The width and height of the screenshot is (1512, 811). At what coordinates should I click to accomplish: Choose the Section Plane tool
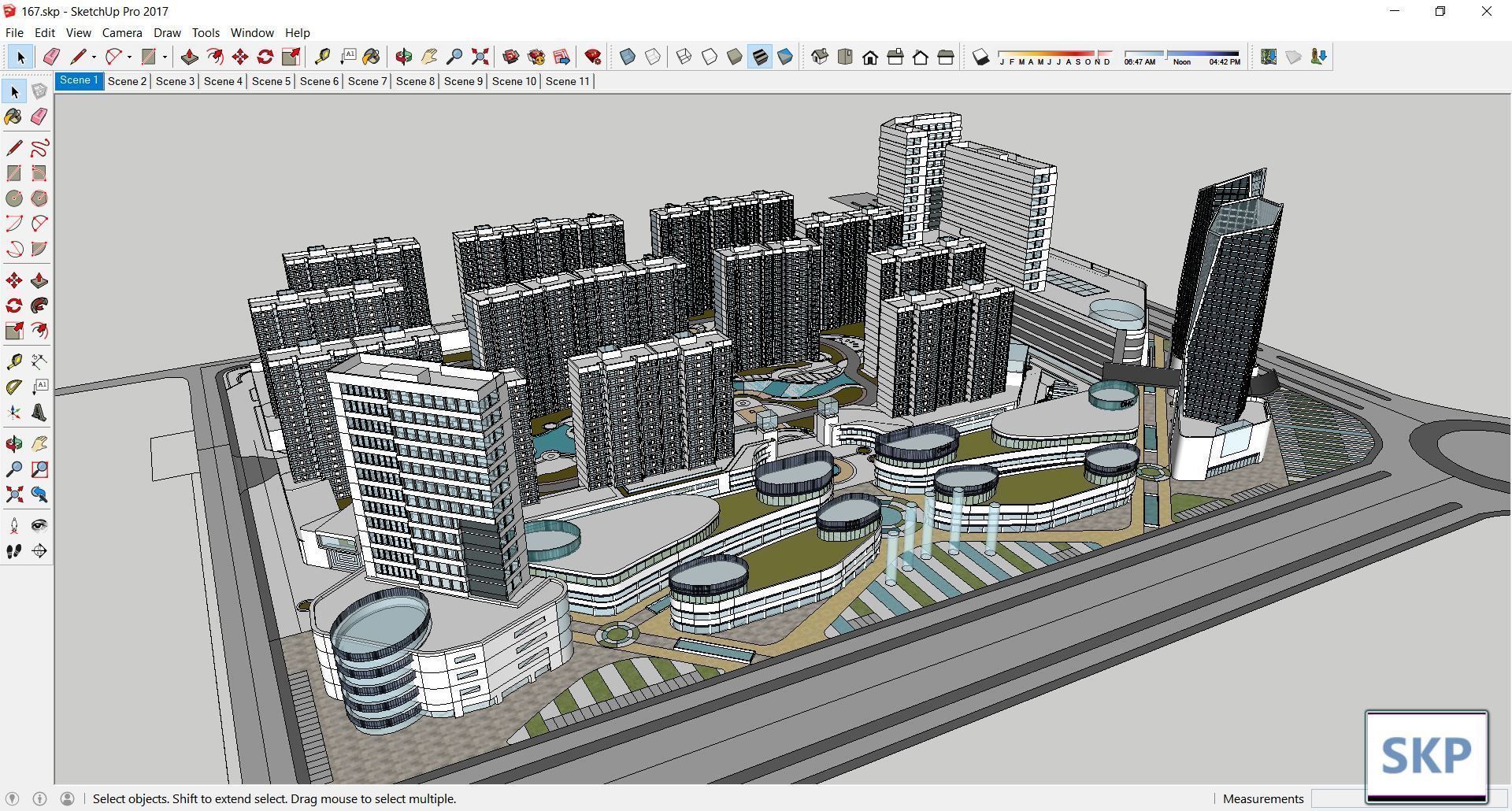39,551
